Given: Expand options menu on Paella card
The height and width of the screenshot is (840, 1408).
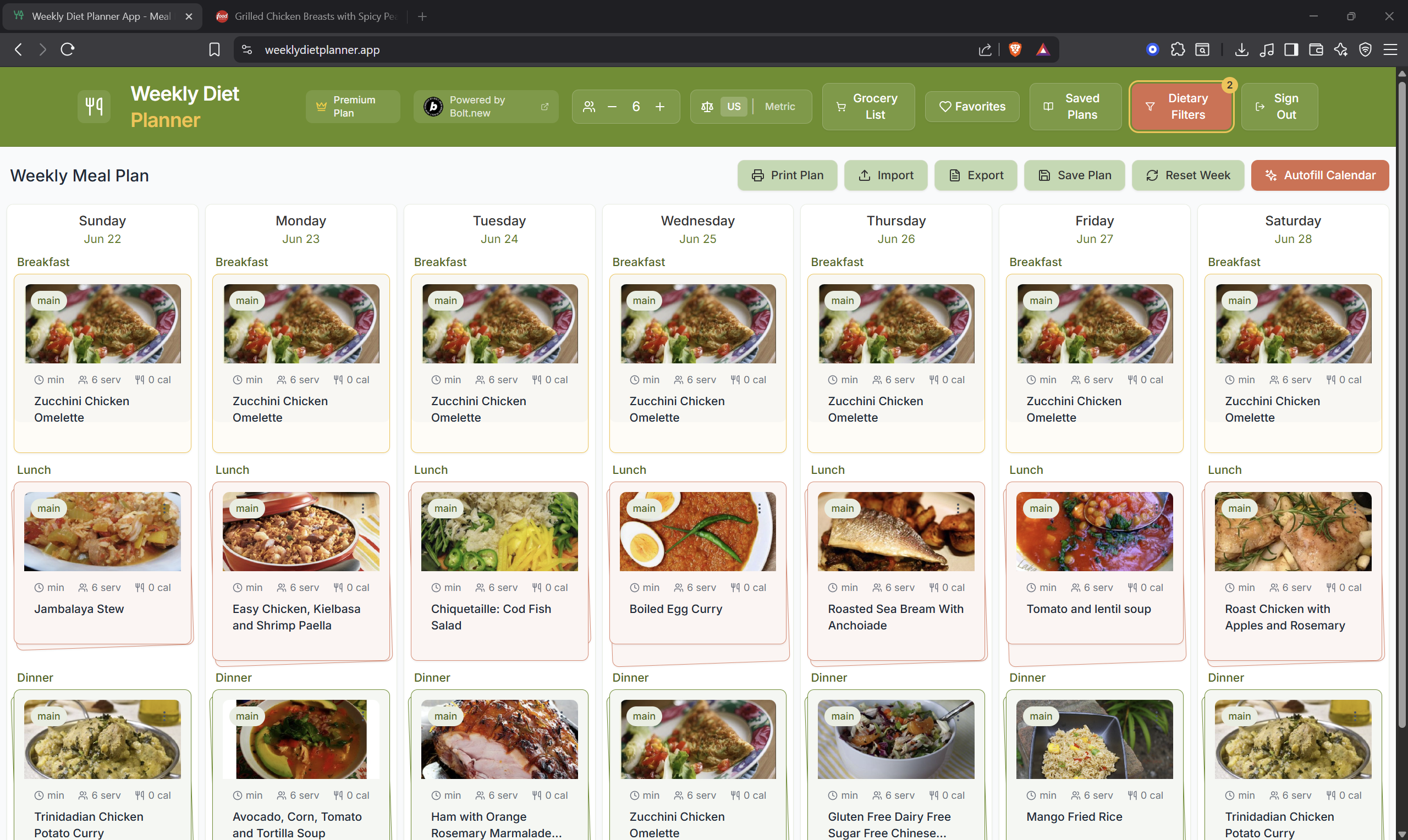Looking at the screenshot, I should (363, 509).
